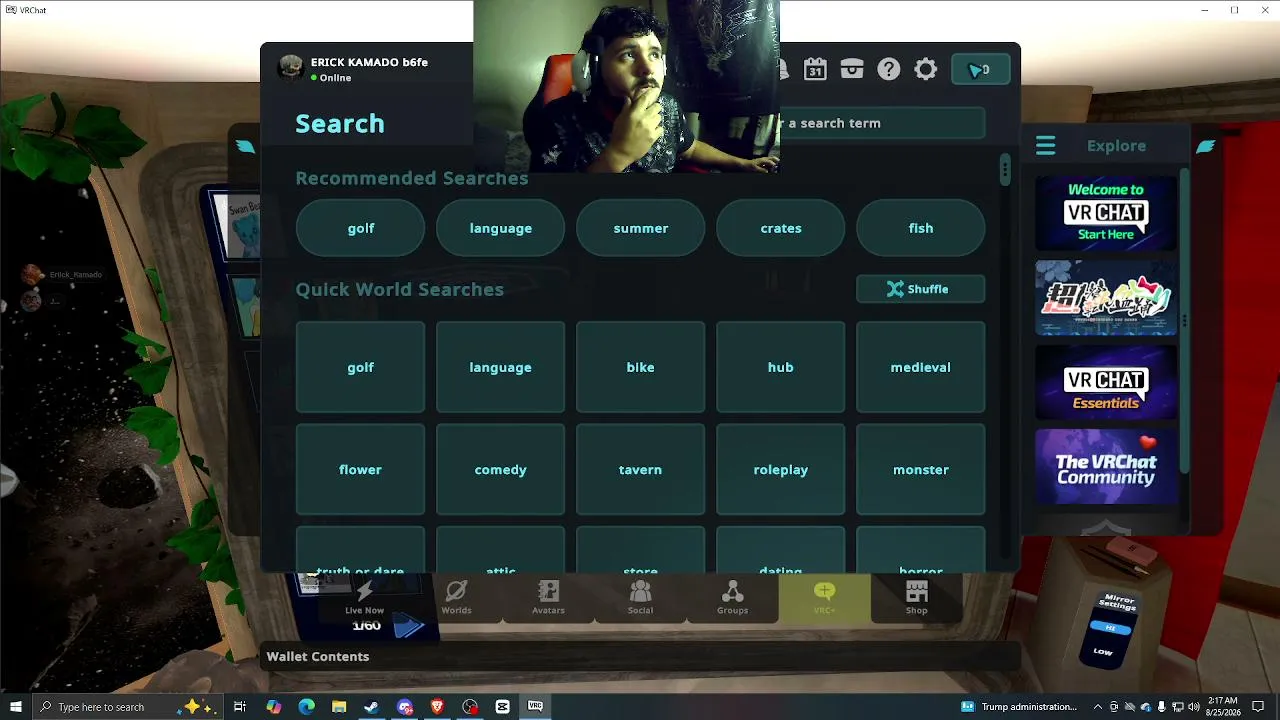Image resolution: width=1280 pixels, height=720 pixels.
Task: Click the Wallet Contents label
Action: pos(318,656)
